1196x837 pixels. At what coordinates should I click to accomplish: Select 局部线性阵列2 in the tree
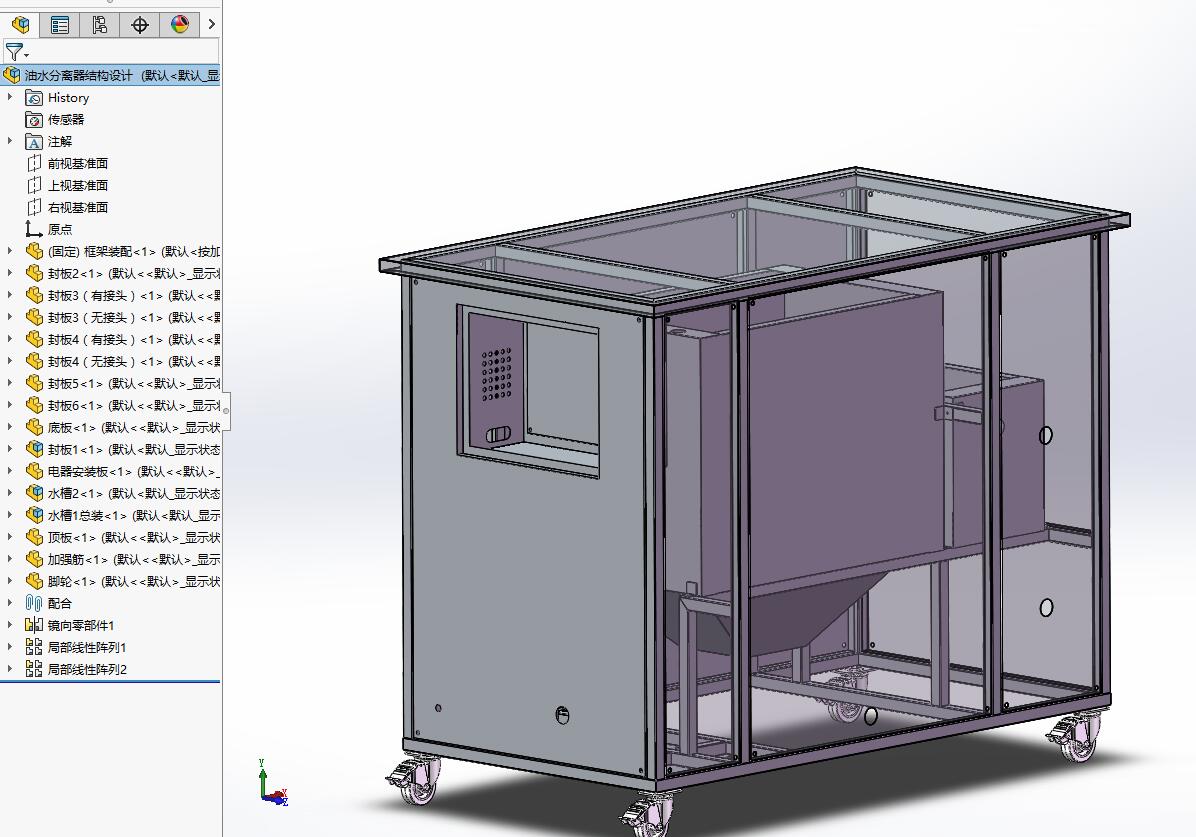87,669
